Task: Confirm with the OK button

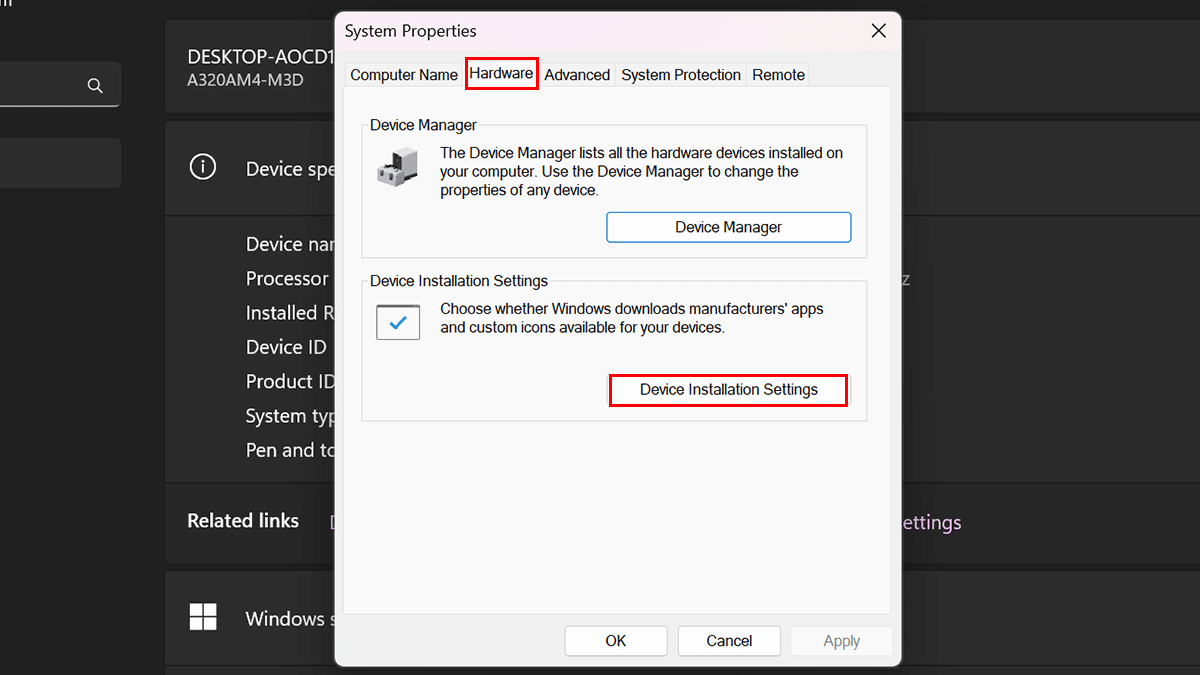Action: pos(615,641)
